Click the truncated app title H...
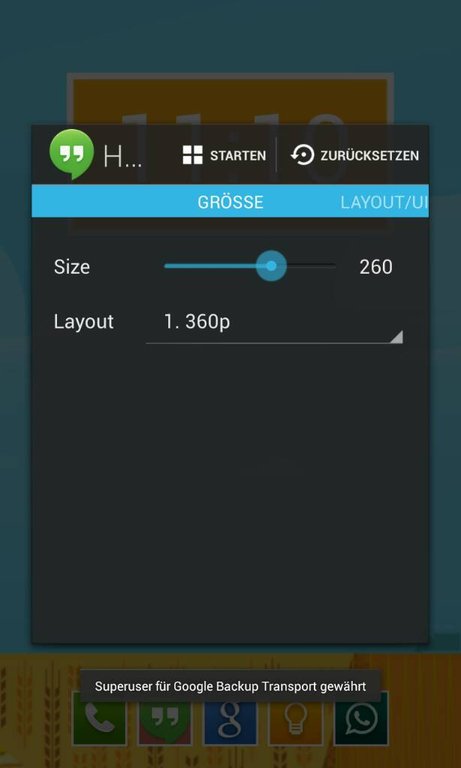461x768 pixels. click(x=122, y=157)
